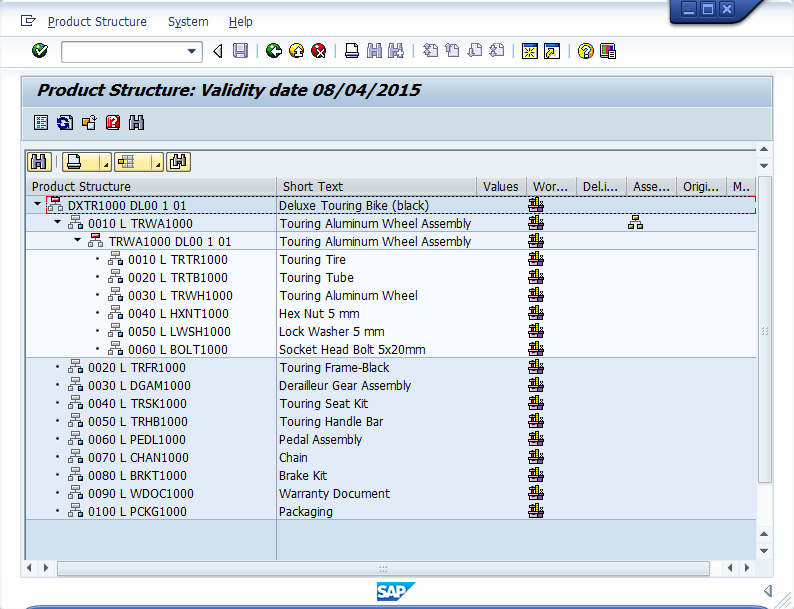Open the Help question mark icon
Image resolution: width=794 pixels, height=609 pixels.
[x=585, y=51]
